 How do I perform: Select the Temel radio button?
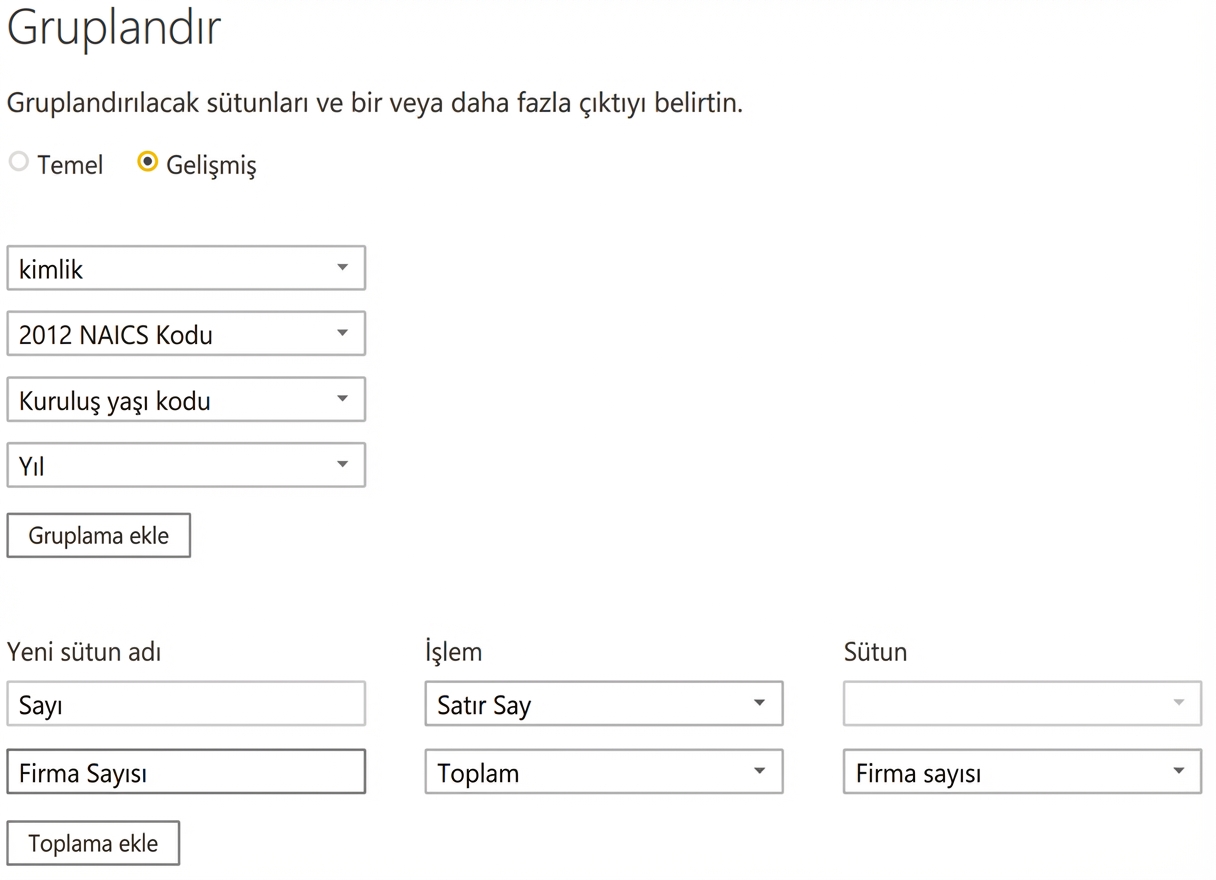[x=18, y=162]
